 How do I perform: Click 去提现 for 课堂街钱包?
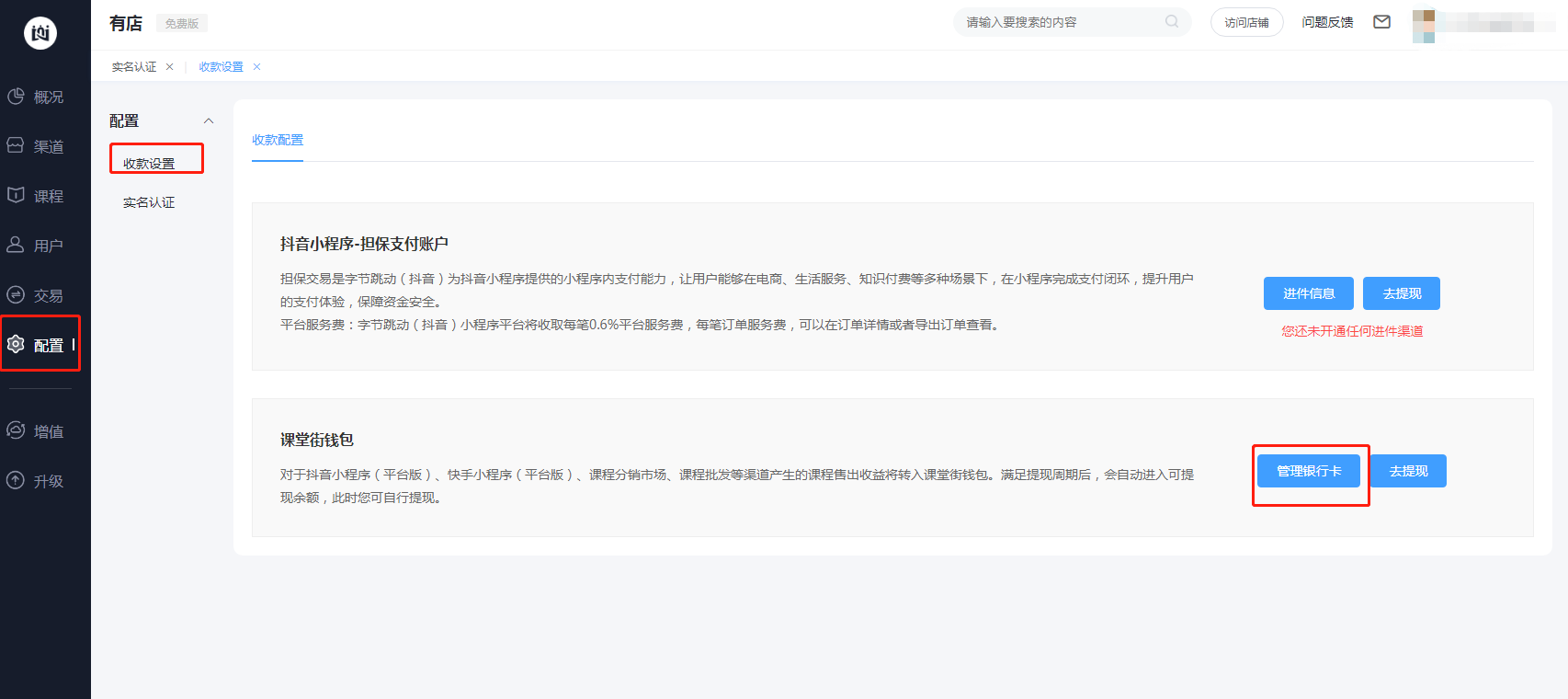click(x=1408, y=471)
